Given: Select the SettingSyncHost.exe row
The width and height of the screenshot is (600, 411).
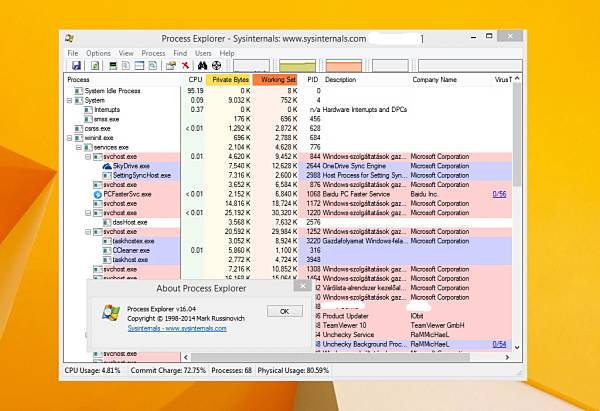Looking at the screenshot, I should [288, 176].
